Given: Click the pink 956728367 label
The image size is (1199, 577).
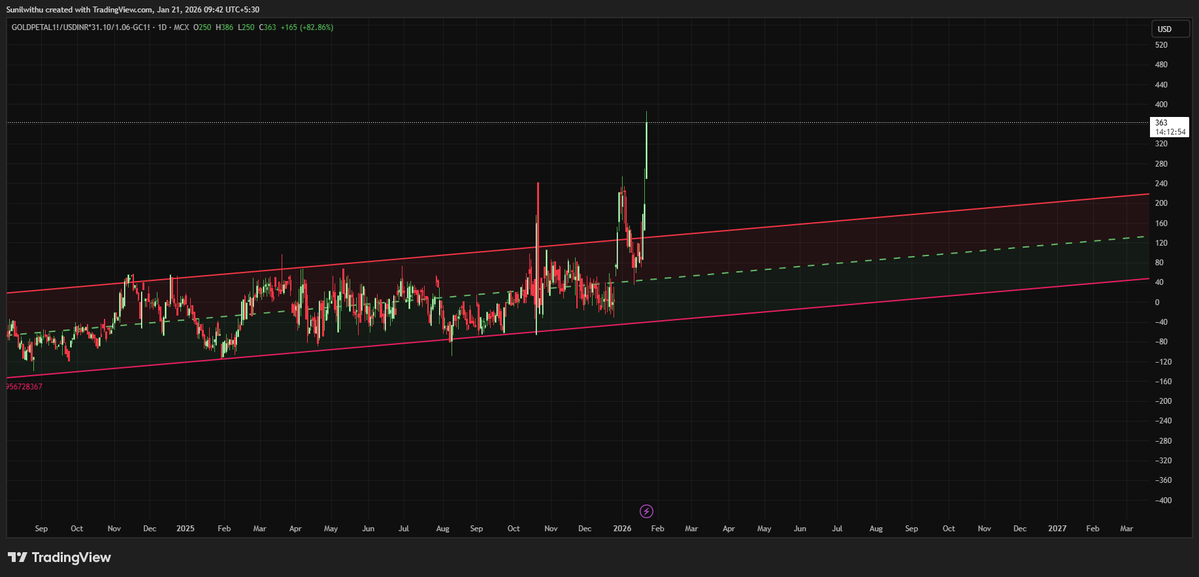Looking at the screenshot, I should (24, 387).
